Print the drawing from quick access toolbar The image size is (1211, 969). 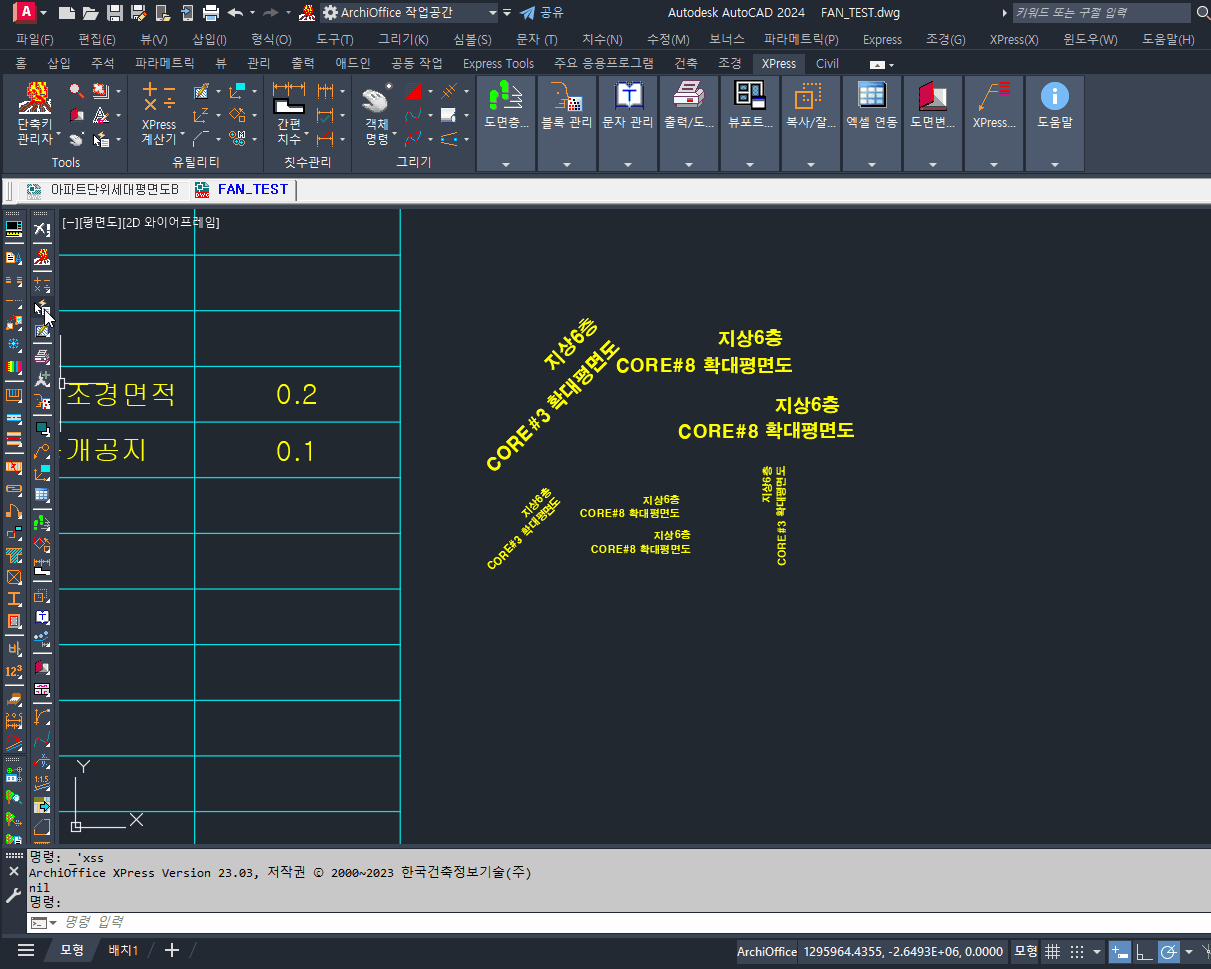[210, 13]
